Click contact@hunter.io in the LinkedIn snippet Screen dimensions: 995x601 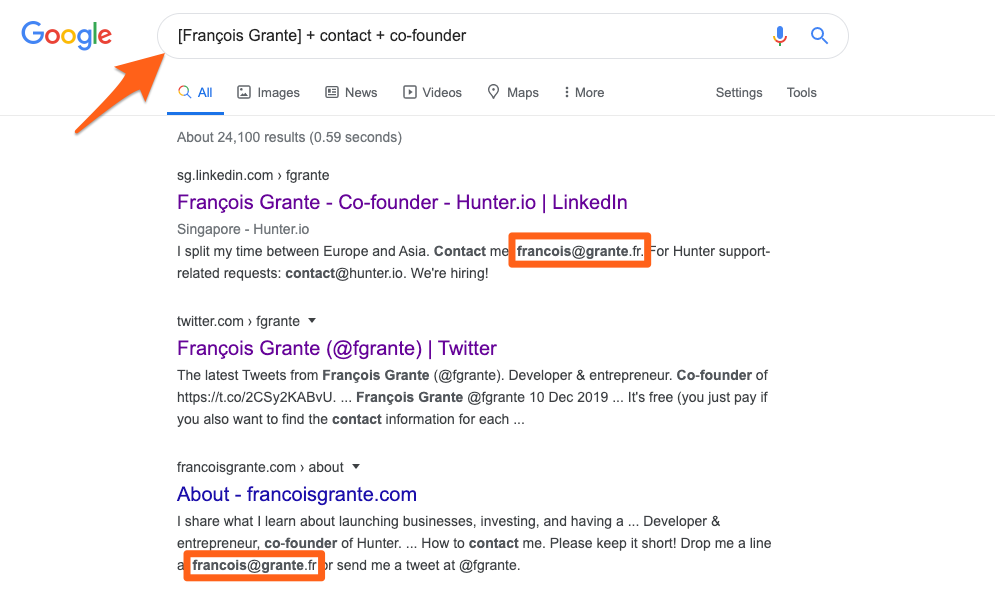pos(345,274)
